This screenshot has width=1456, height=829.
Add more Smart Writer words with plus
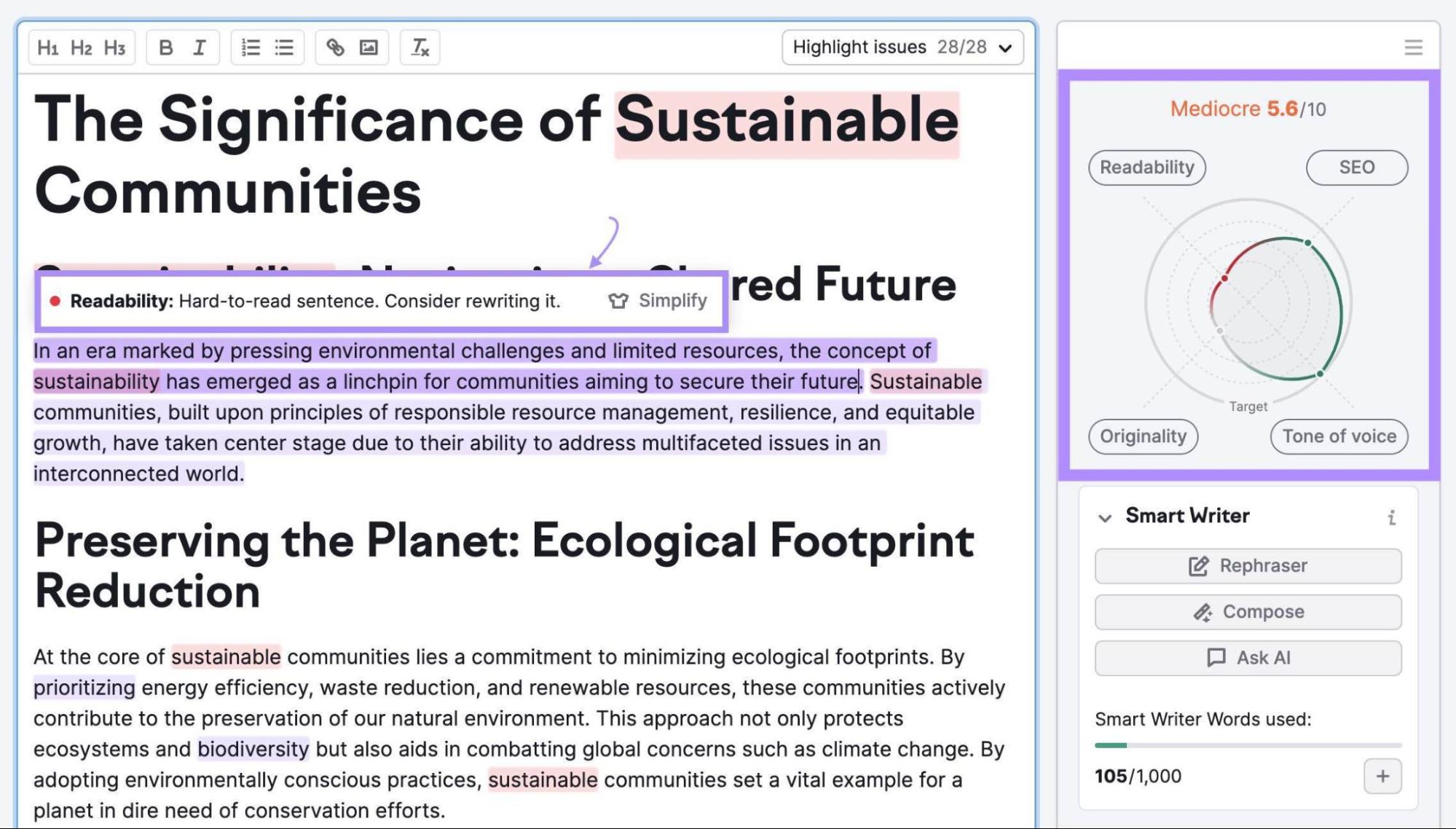(1382, 777)
